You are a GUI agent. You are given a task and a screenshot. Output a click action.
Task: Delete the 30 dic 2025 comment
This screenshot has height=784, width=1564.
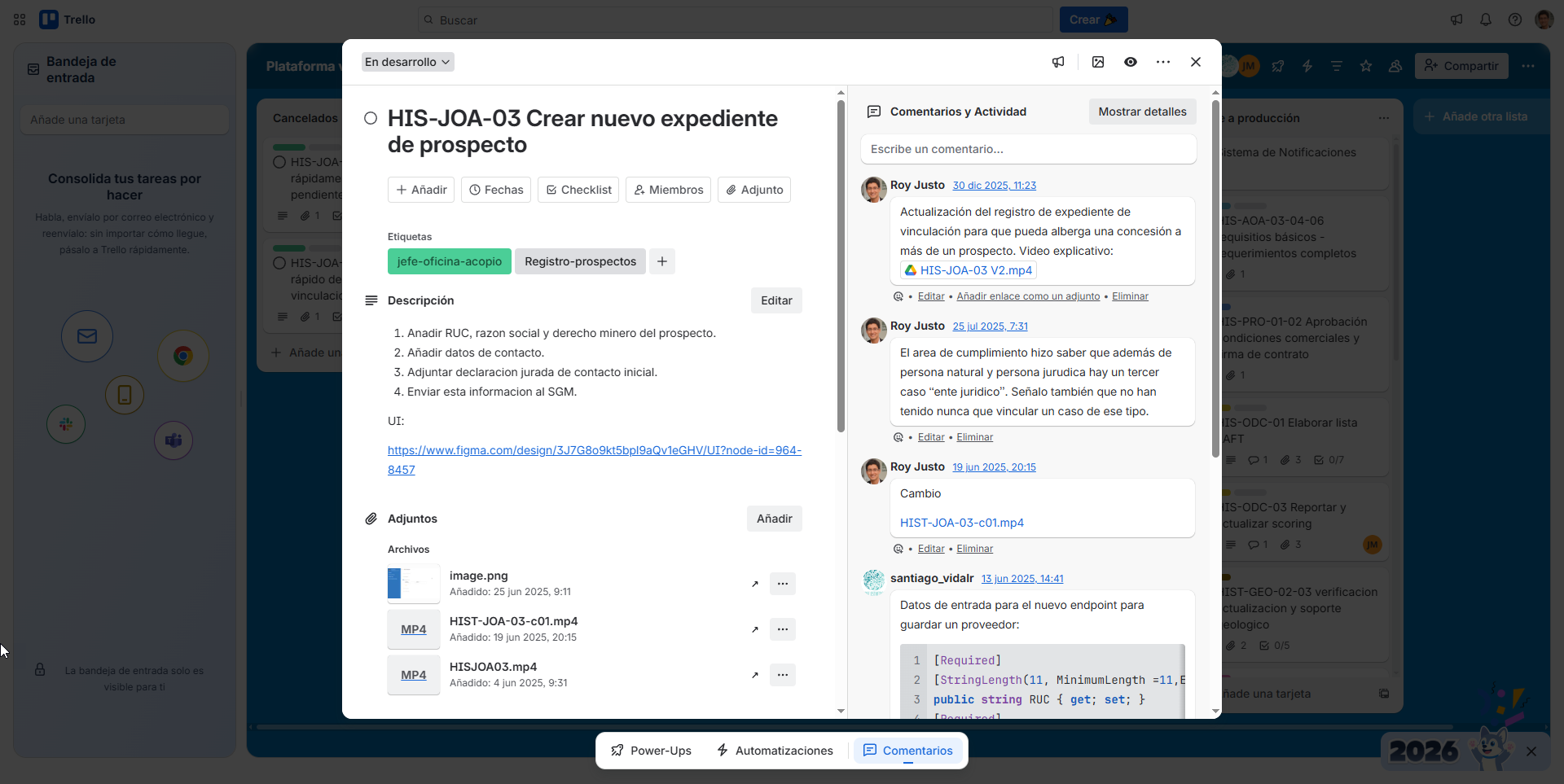pos(1130,296)
